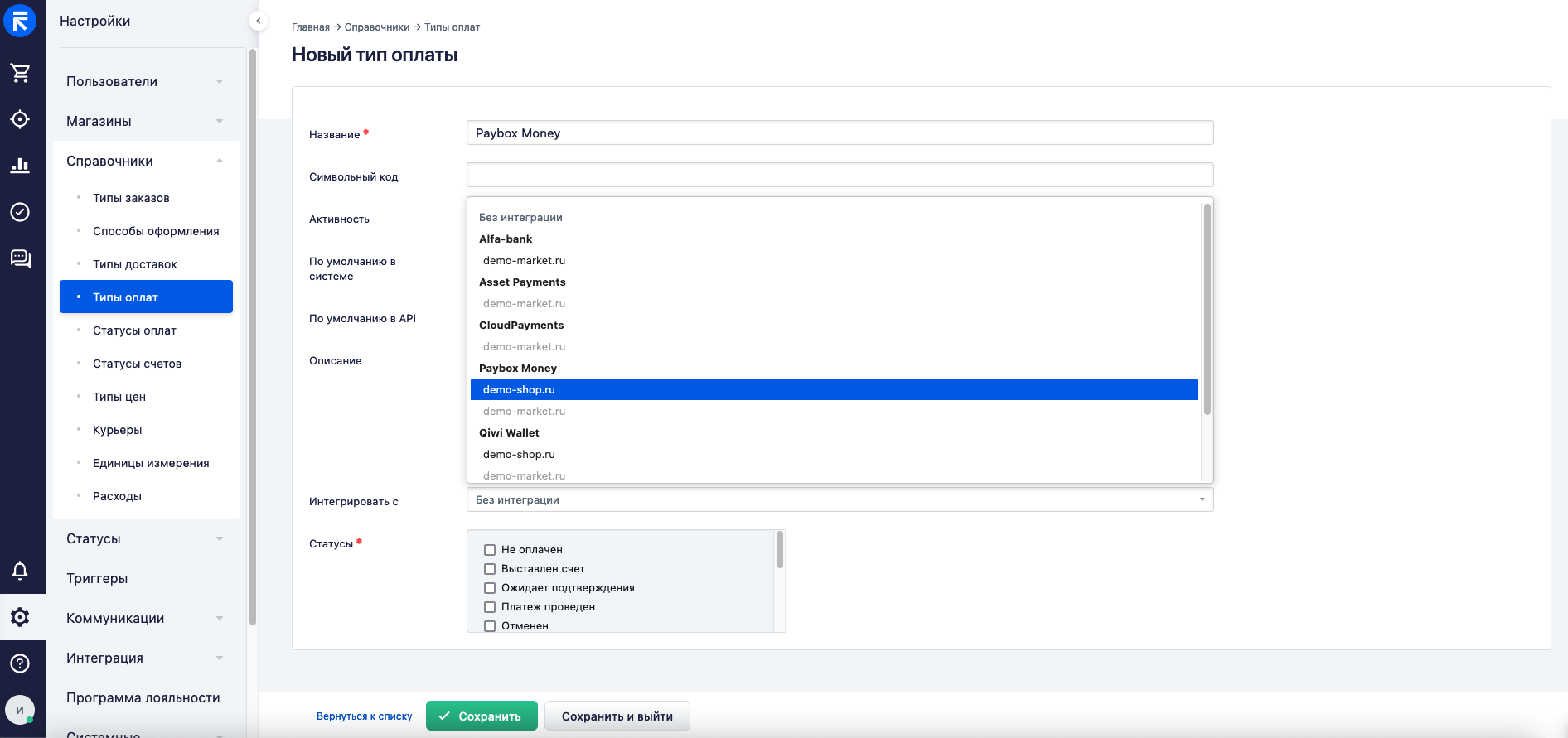Open the settings gear sidebar icon
Image resolution: width=1568 pixels, height=738 pixels.
[20, 617]
